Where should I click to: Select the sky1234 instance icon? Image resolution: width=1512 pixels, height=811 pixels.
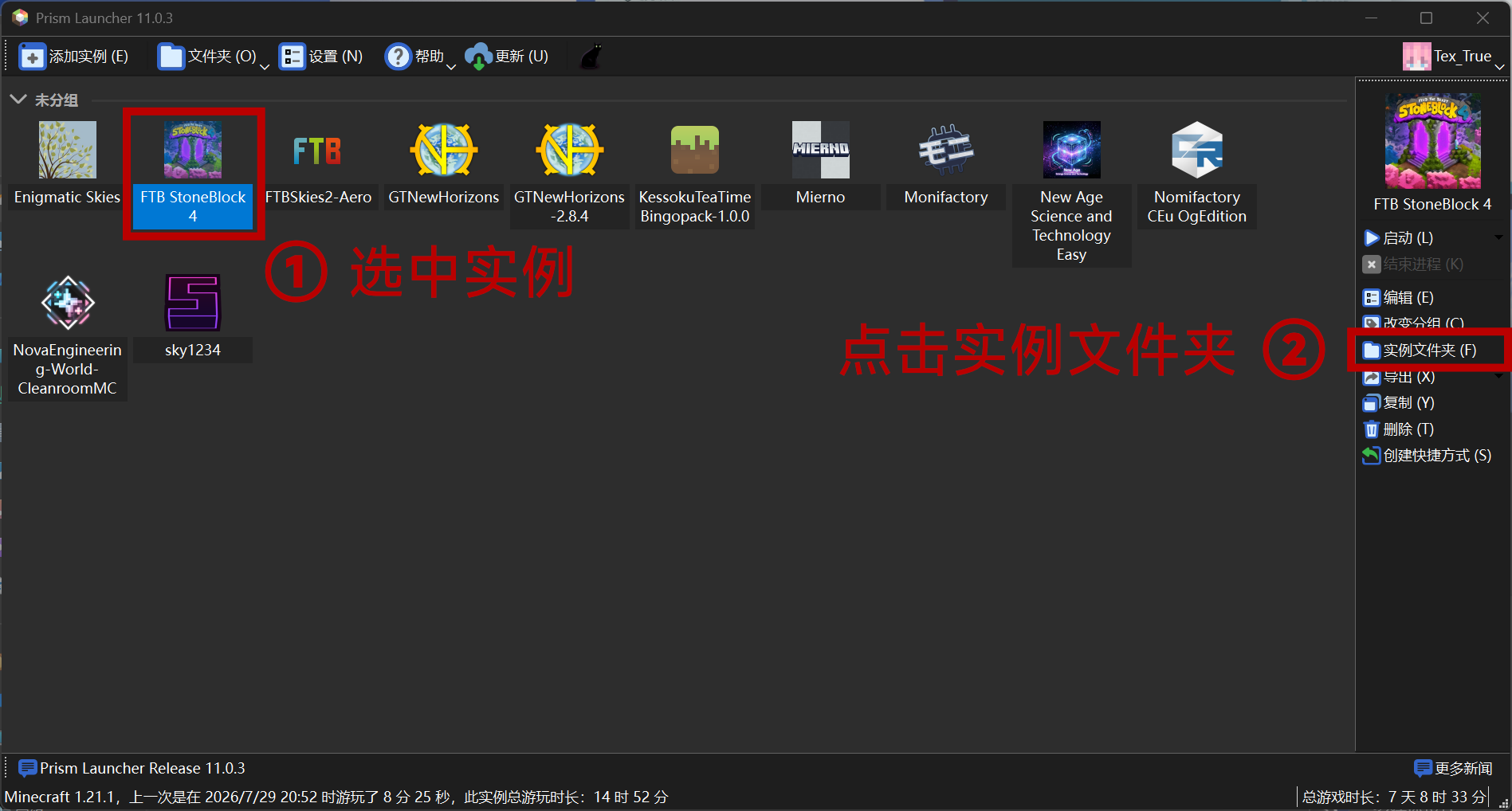193,303
